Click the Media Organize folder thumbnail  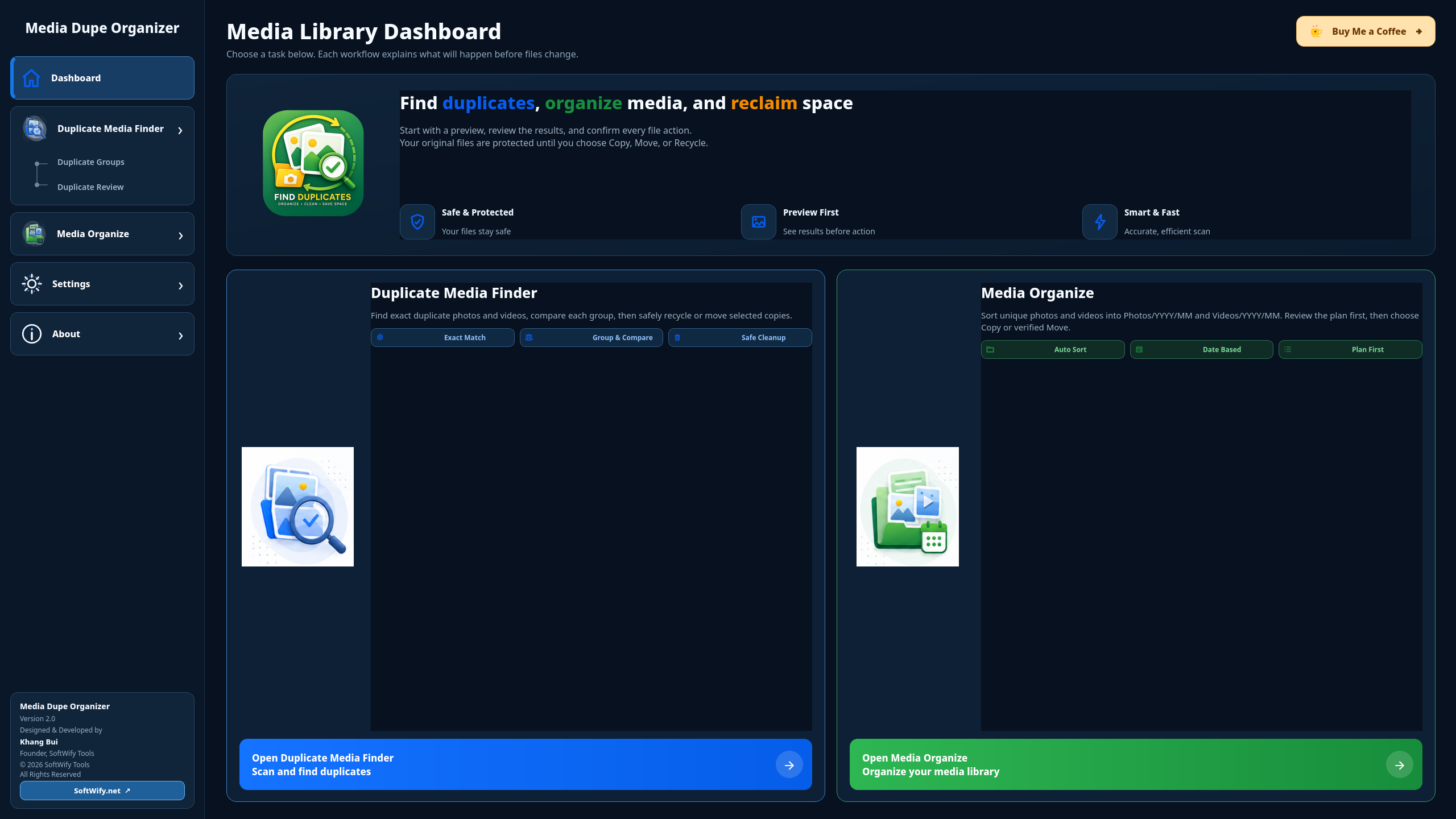[908, 507]
